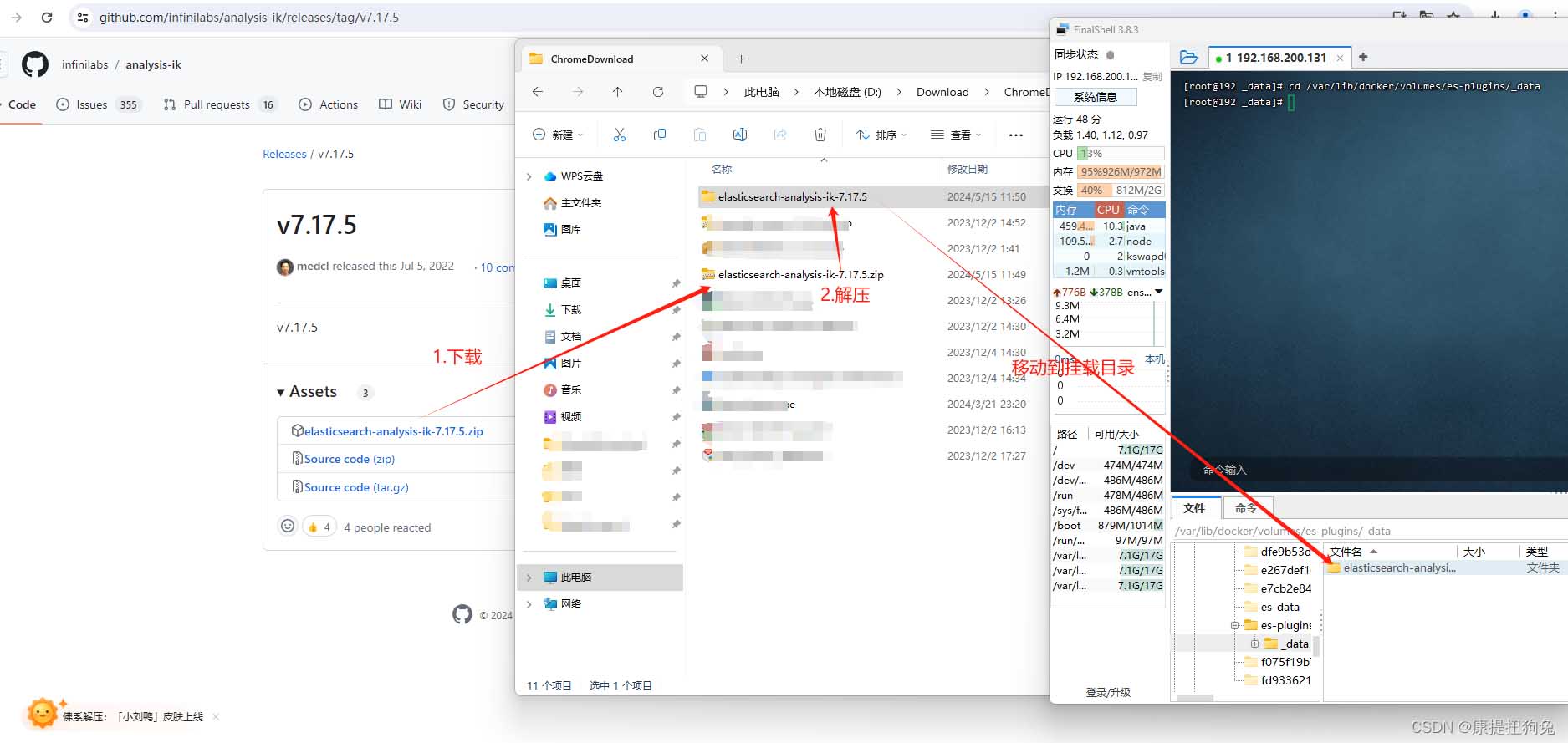Click Download in the Explorer breadcrumb path
Viewport: 1568px width, 743px height.
942,92
